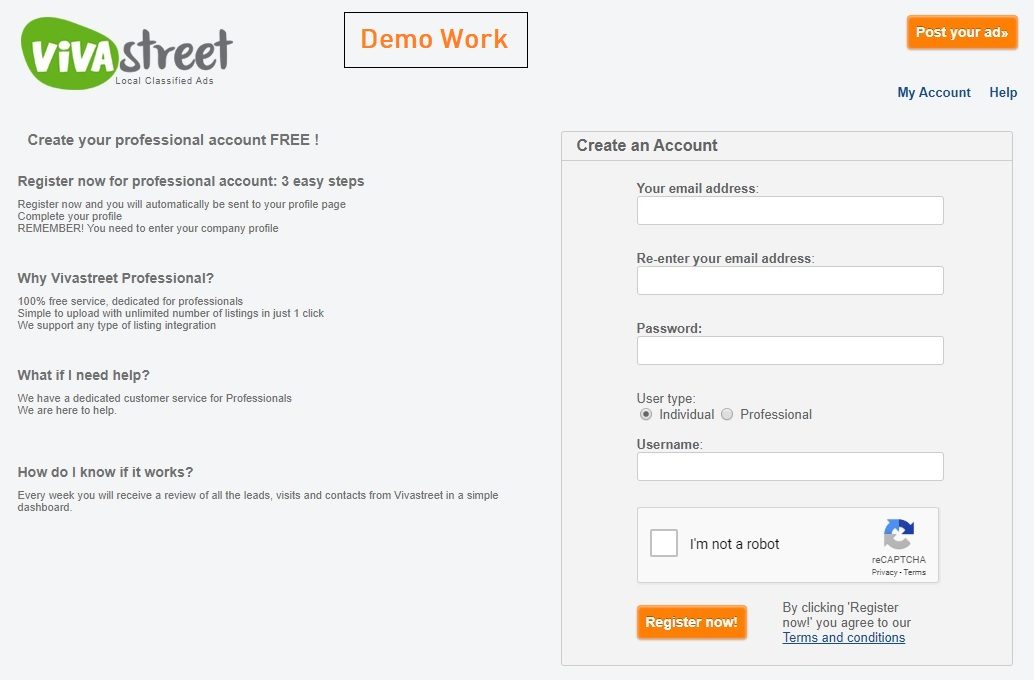This screenshot has width=1034, height=680.
Task: Open the reCAPTCHA Terms link
Action: [915, 572]
